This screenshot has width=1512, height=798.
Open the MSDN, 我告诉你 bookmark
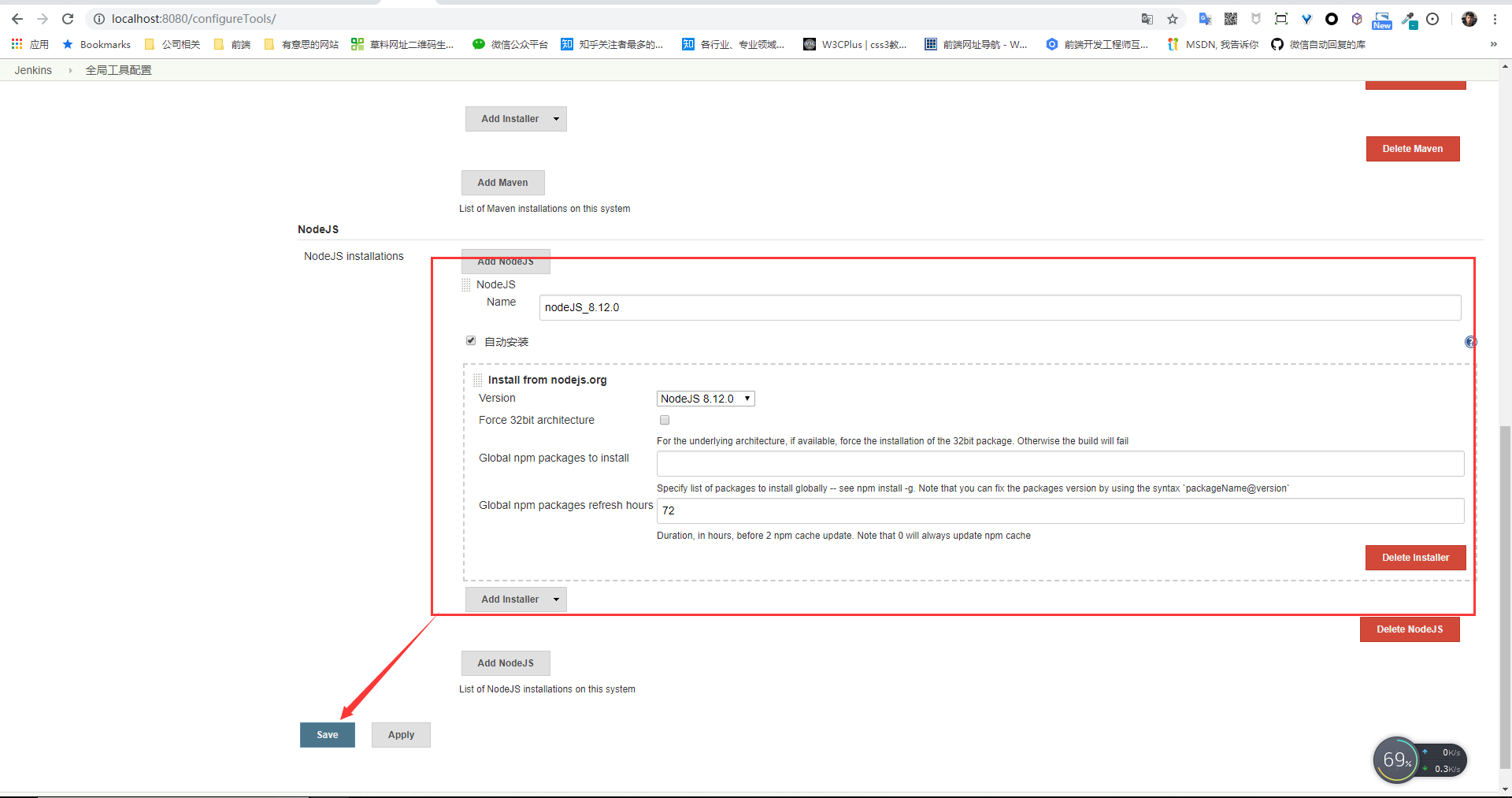(x=1214, y=44)
